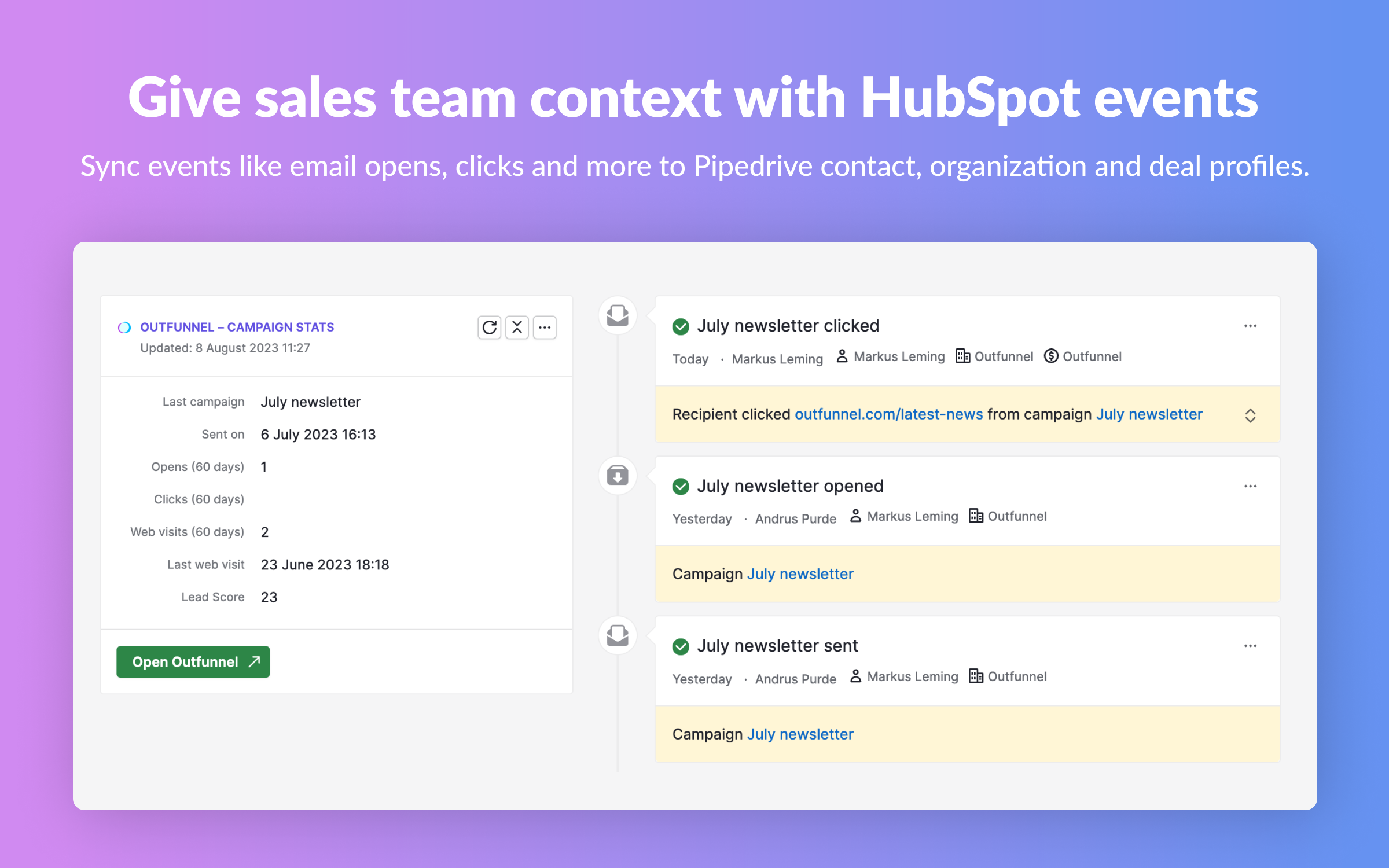Click the email icon beside July newsletter clicked

(618, 315)
